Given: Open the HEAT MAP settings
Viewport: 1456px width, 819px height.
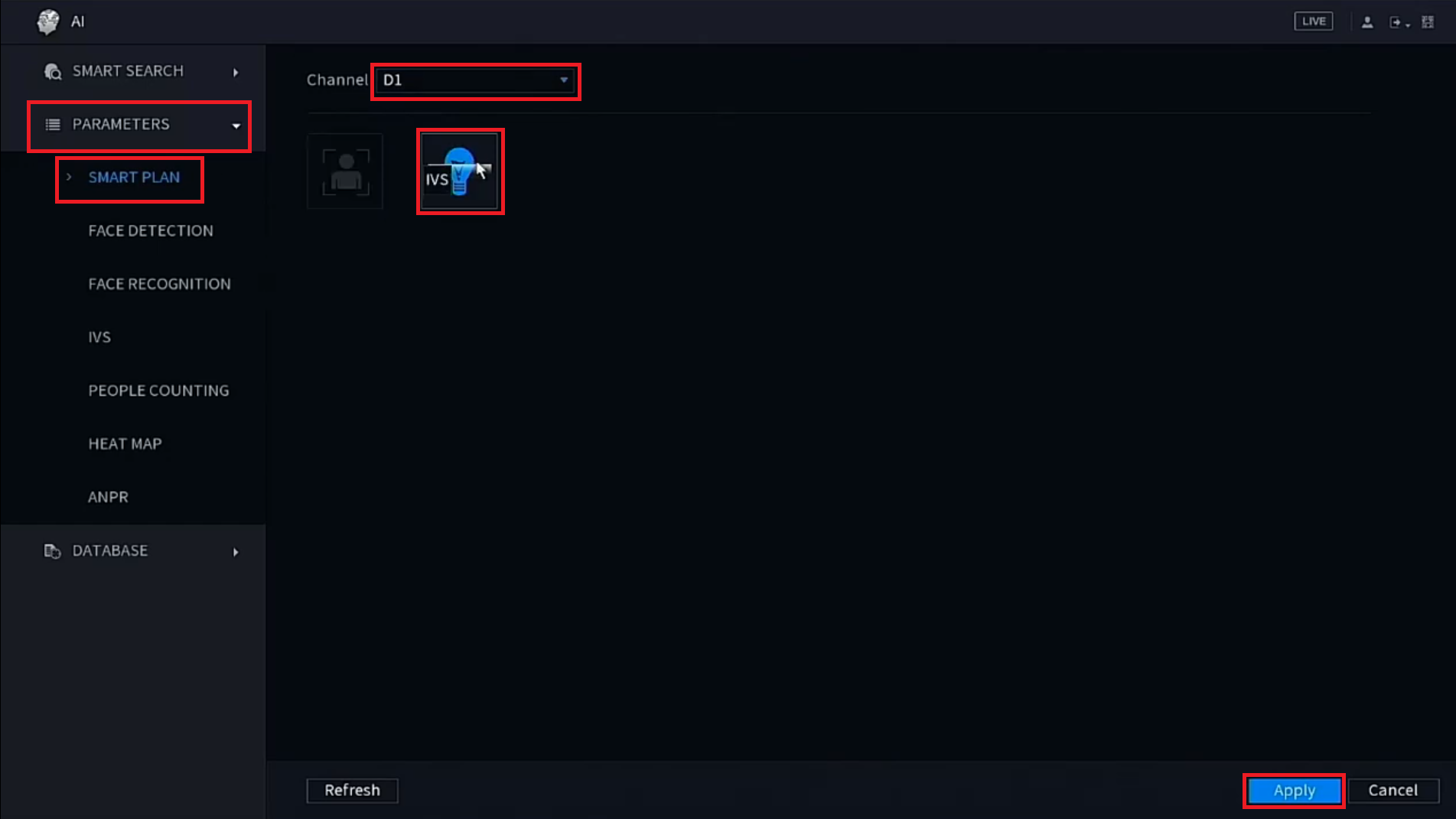Looking at the screenshot, I should tap(125, 444).
